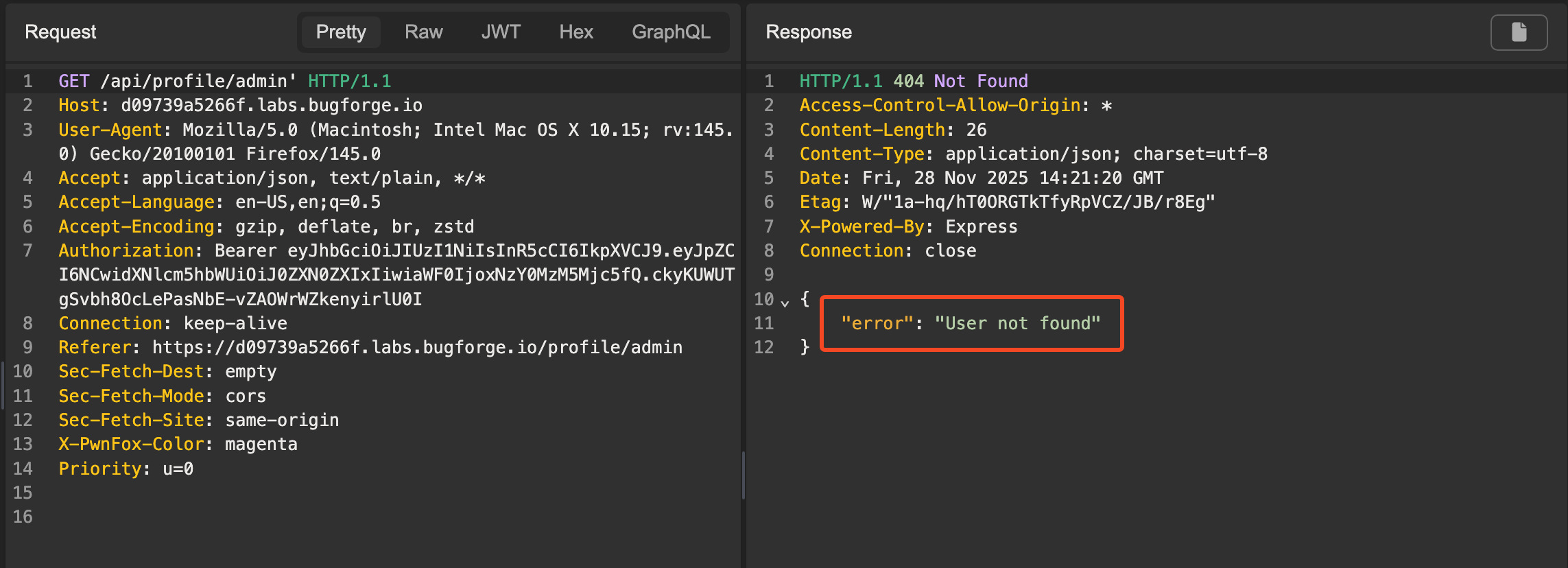Click the Etag header value in response

click(x=1038, y=202)
